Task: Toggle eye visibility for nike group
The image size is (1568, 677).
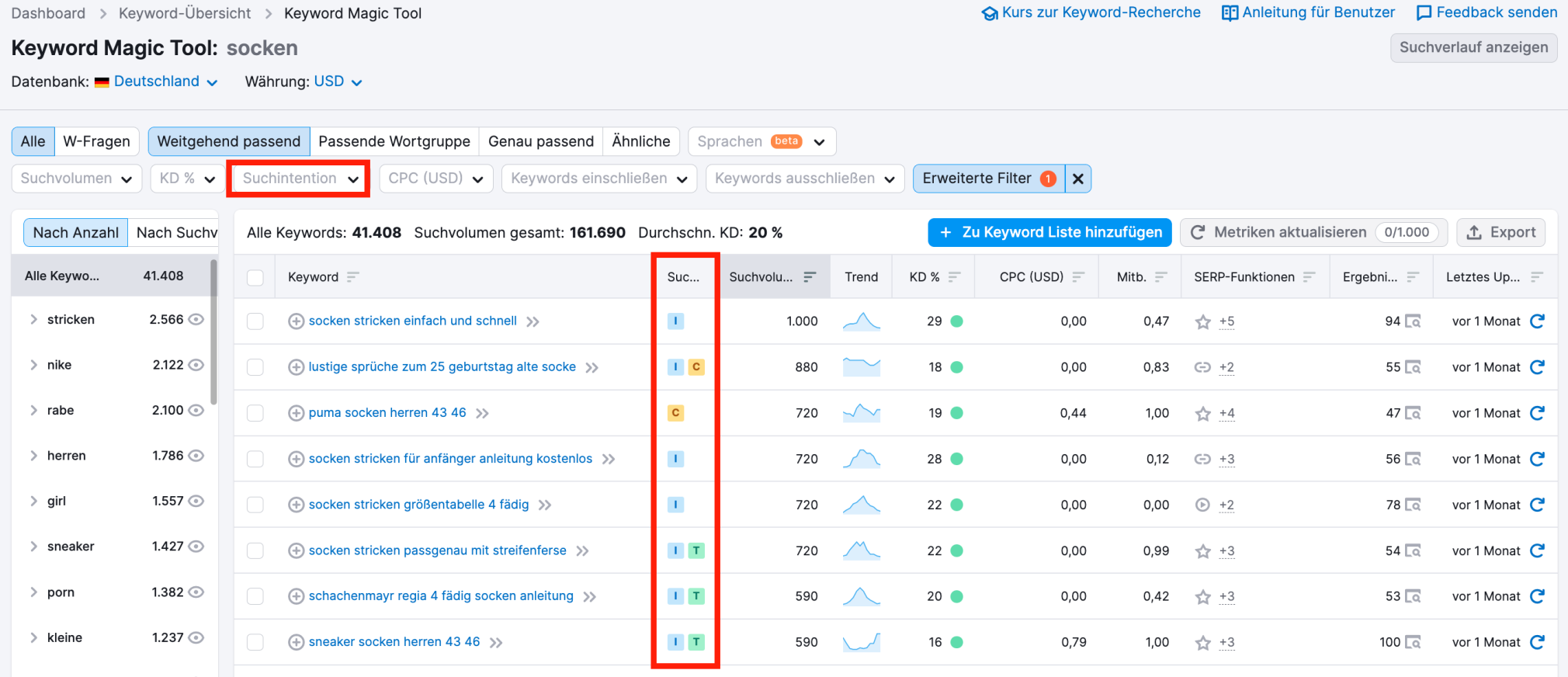Action: [196, 365]
